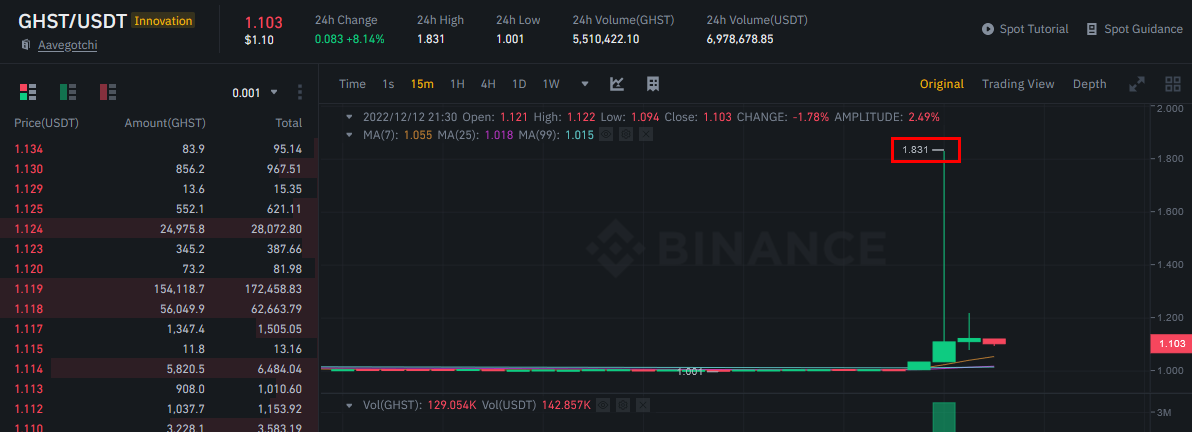Switch chart to 1H interval

[x=457, y=84]
